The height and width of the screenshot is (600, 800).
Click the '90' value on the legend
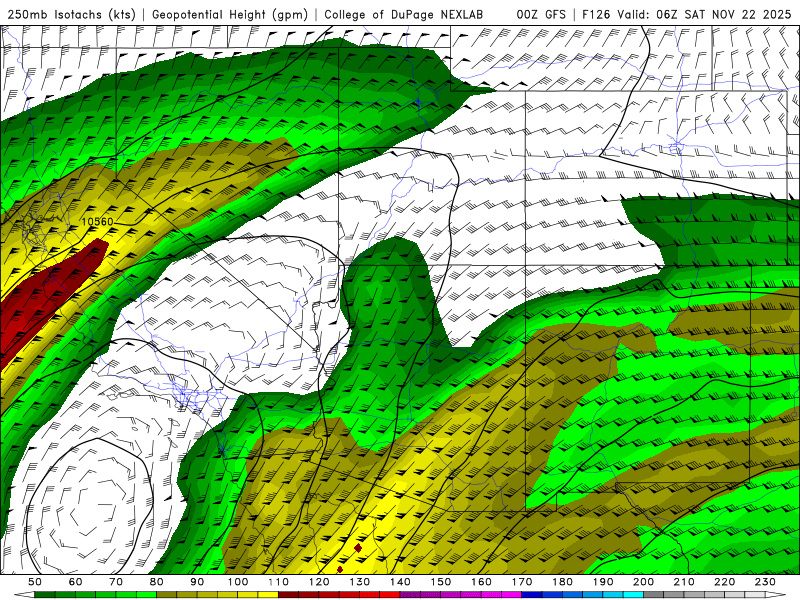tap(197, 582)
